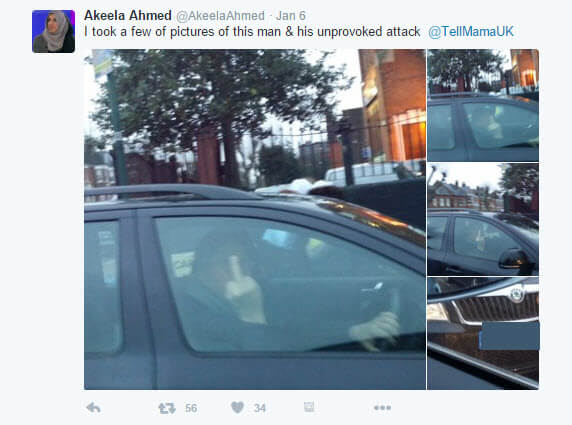The height and width of the screenshot is (425, 572).
Task: Open the top-right car window thumbnail
Action: point(483,105)
